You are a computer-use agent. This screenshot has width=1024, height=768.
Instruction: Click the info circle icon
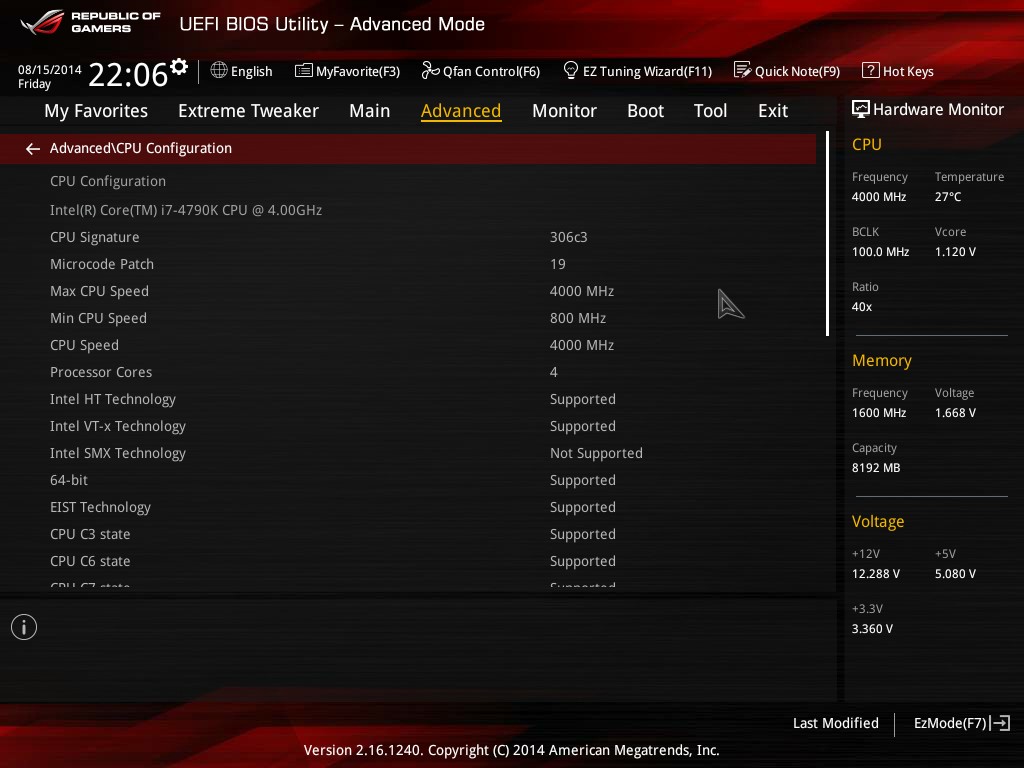coord(24,627)
